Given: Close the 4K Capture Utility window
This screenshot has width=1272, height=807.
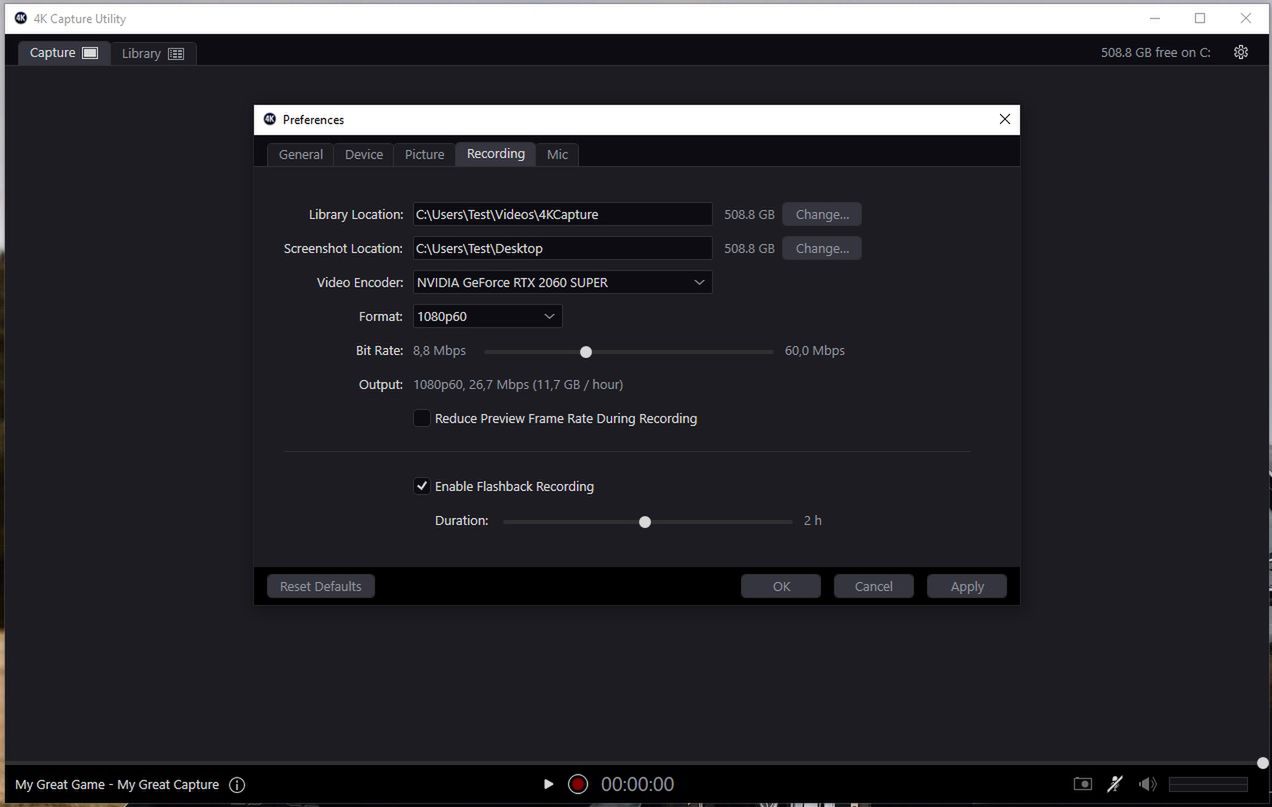Looking at the screenshot, I should click(1246, 18).
